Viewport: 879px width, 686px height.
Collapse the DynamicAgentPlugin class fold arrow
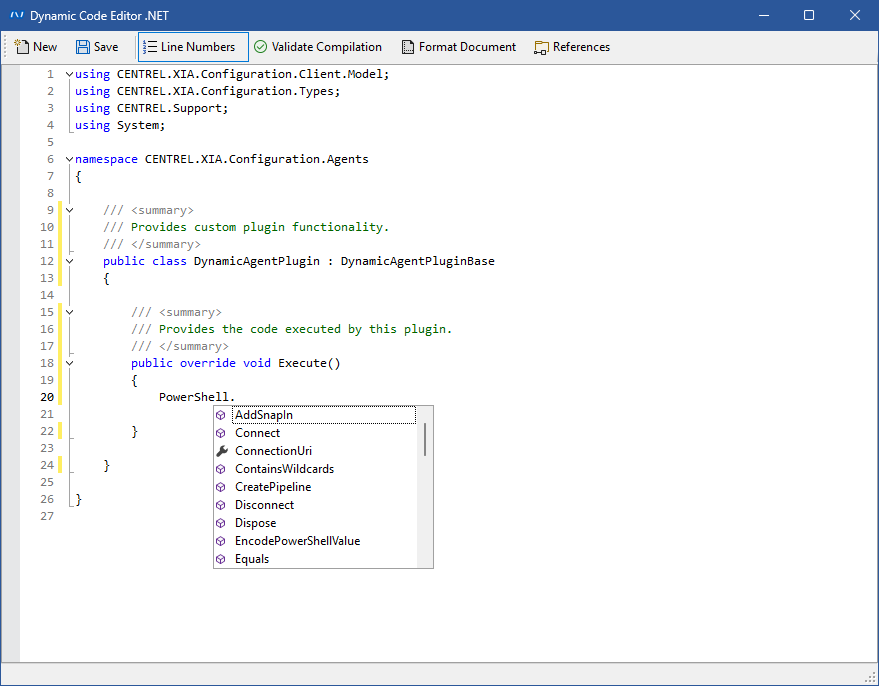click(69, 261)
